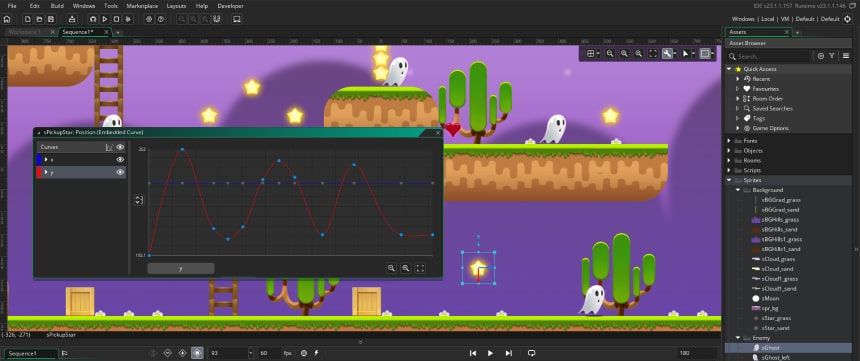Image resolution: width=860 pixels, height=361 pixels.
Task: Expand the Room Order group
Action: point(738,99)
